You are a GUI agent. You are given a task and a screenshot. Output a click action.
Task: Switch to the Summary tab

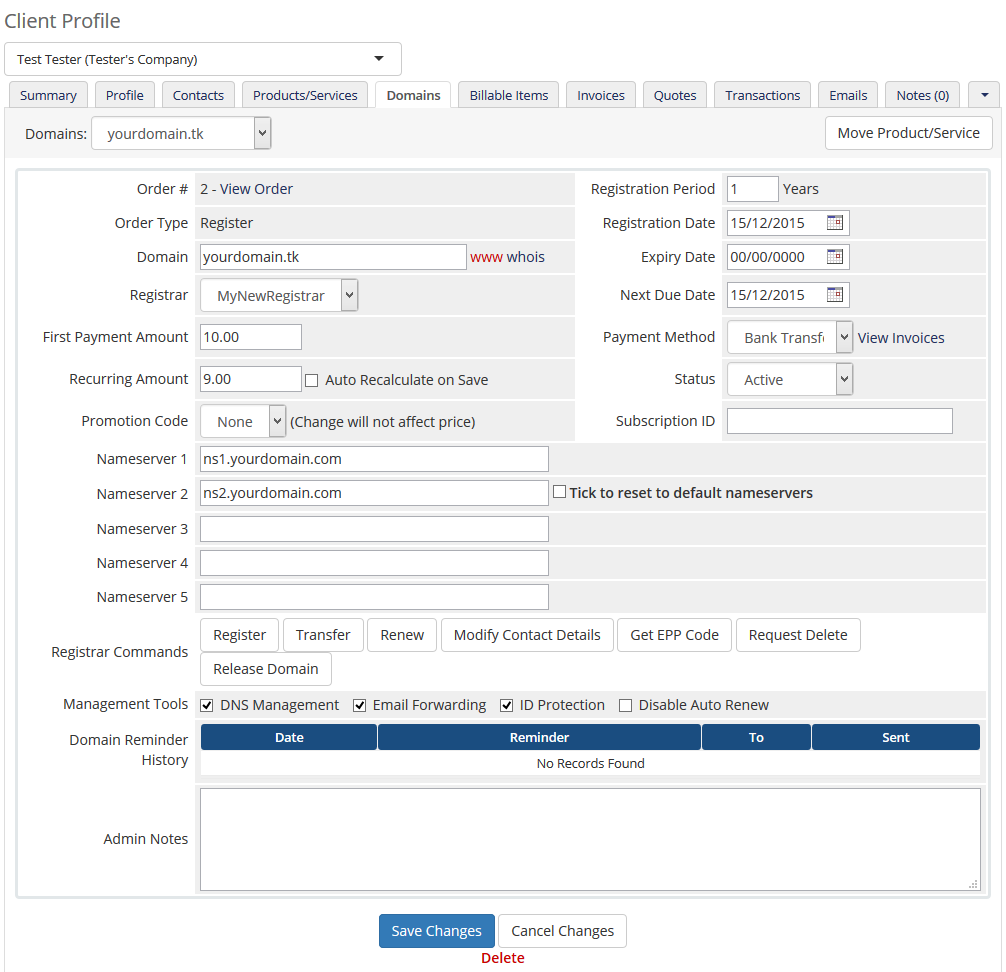(x=48, y=95)
